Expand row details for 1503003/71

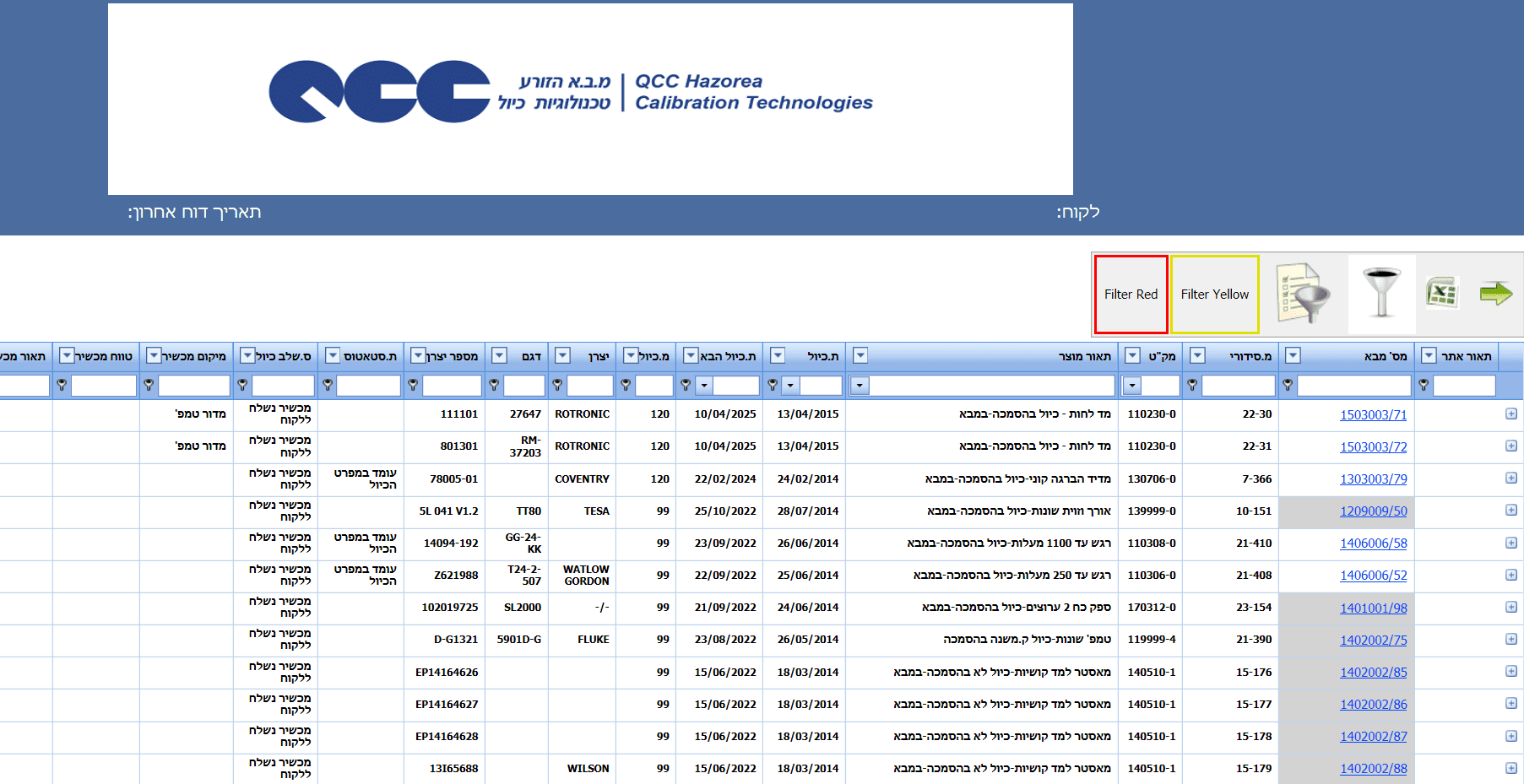[x=1510, y=414]
